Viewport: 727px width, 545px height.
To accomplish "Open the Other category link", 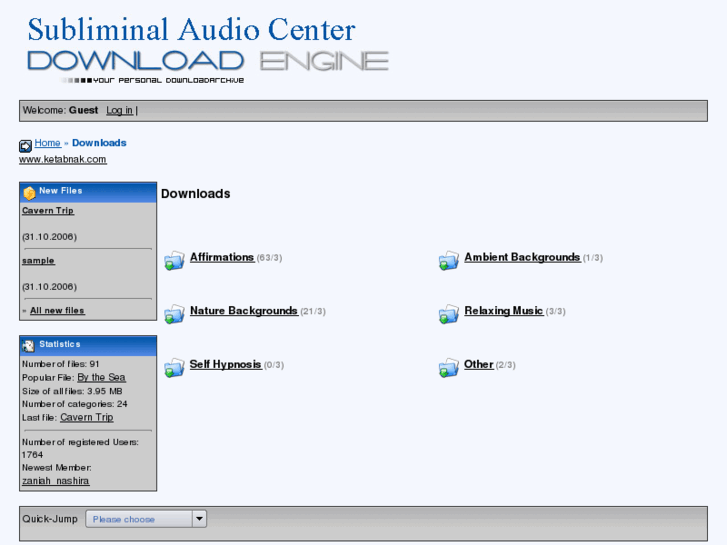I will pos(479,365).
